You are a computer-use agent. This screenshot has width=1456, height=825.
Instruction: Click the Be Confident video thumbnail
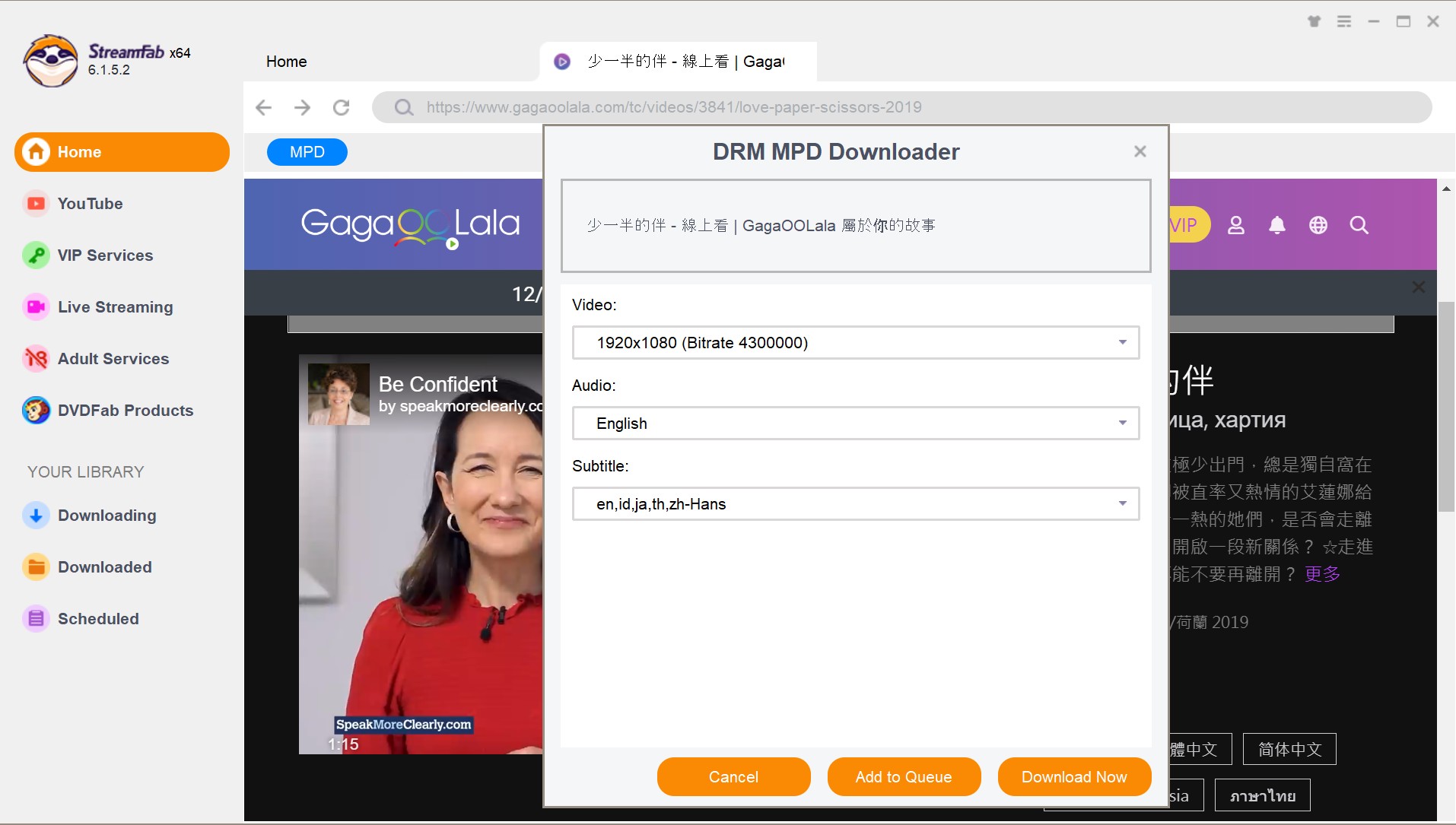421,554
